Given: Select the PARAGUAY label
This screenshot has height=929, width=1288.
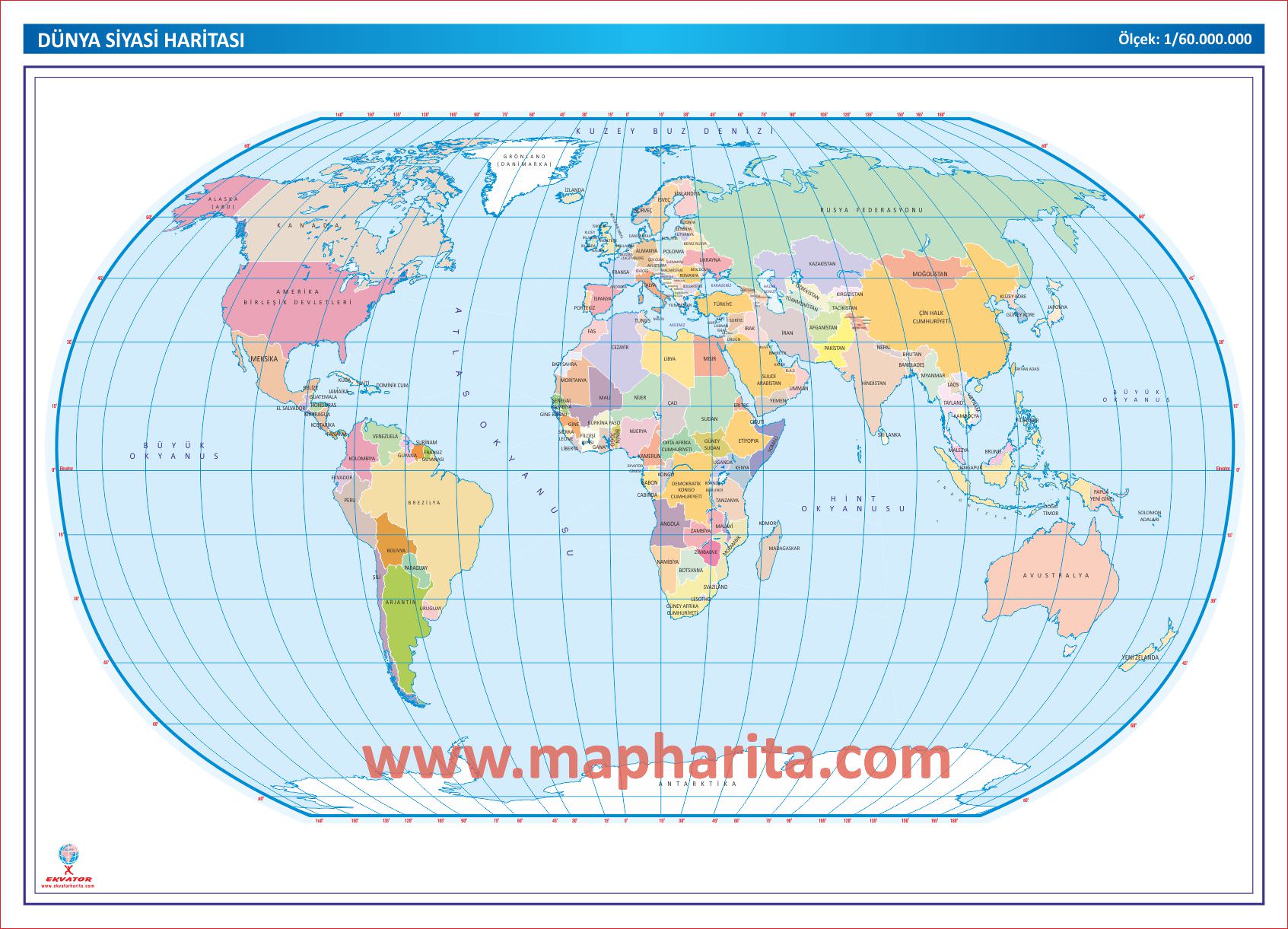Looking at the screenshot, I should [x=415, y=568].
